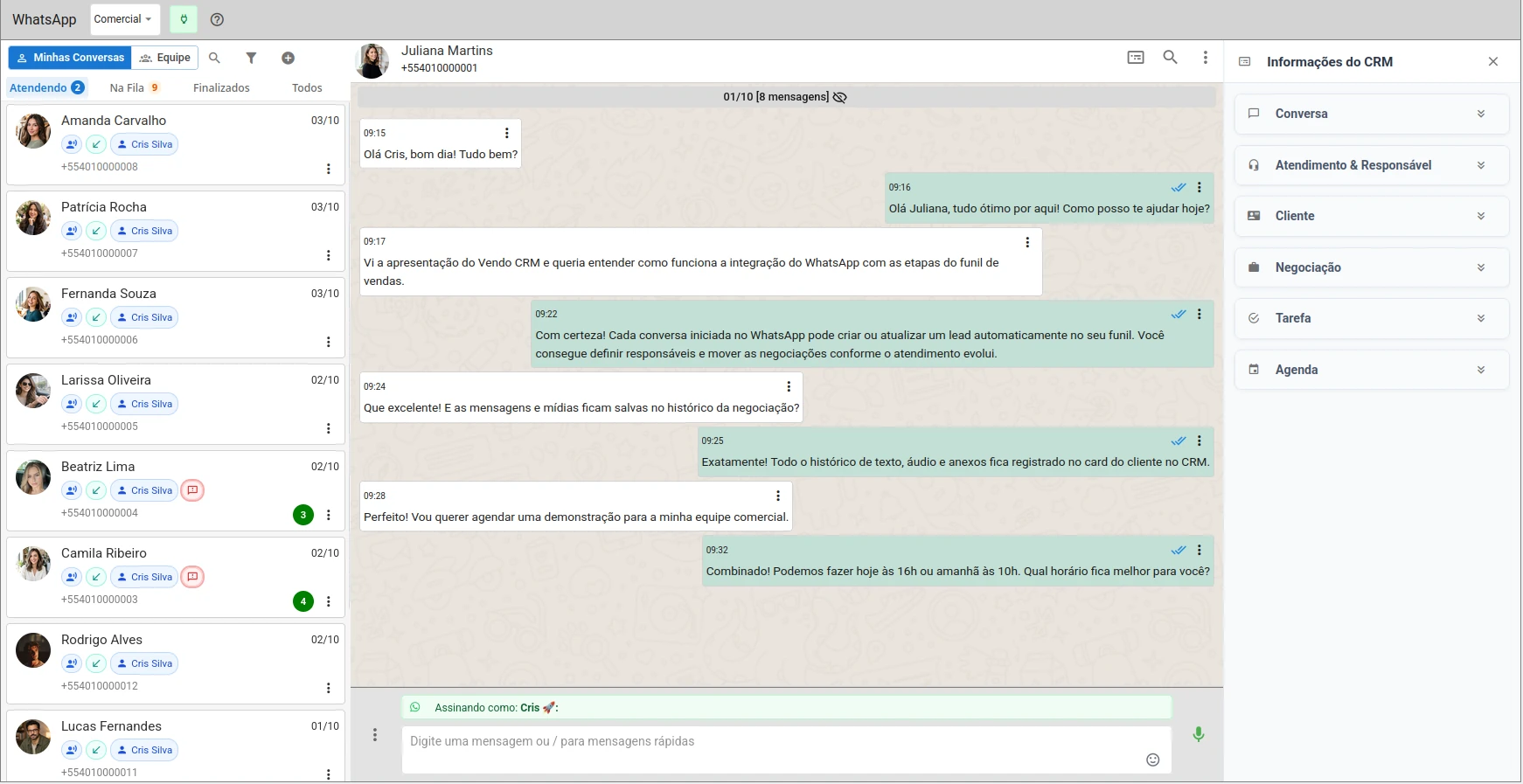1523x784 pixels.
Task: Click the contact icon on Rodrigo Alves card
Action: [x=72, y=663]
